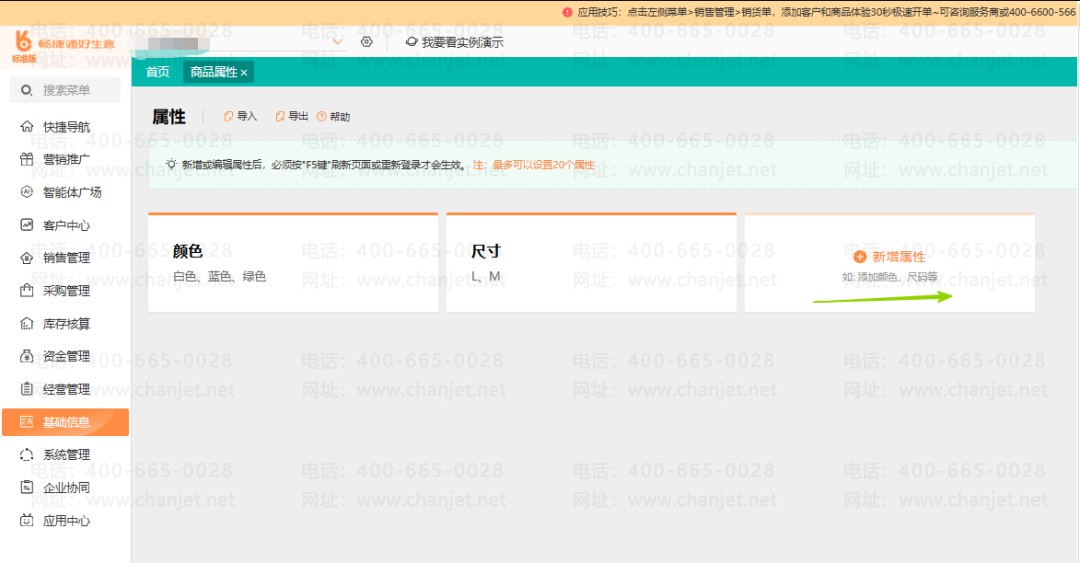1080x563 pixels.
Task: Open the 销售管理 menu
Action: tap(66, 258)
